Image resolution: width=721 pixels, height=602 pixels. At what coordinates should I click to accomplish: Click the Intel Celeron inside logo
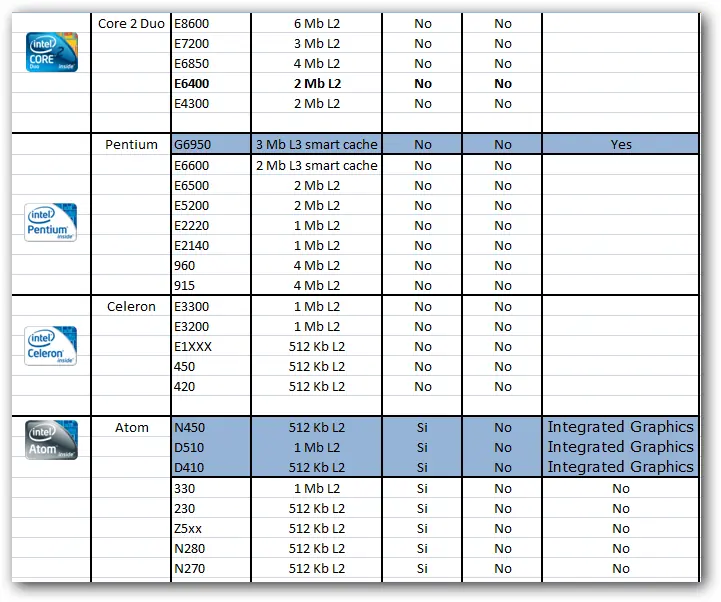pyautogui.click(x=51, y=346)
